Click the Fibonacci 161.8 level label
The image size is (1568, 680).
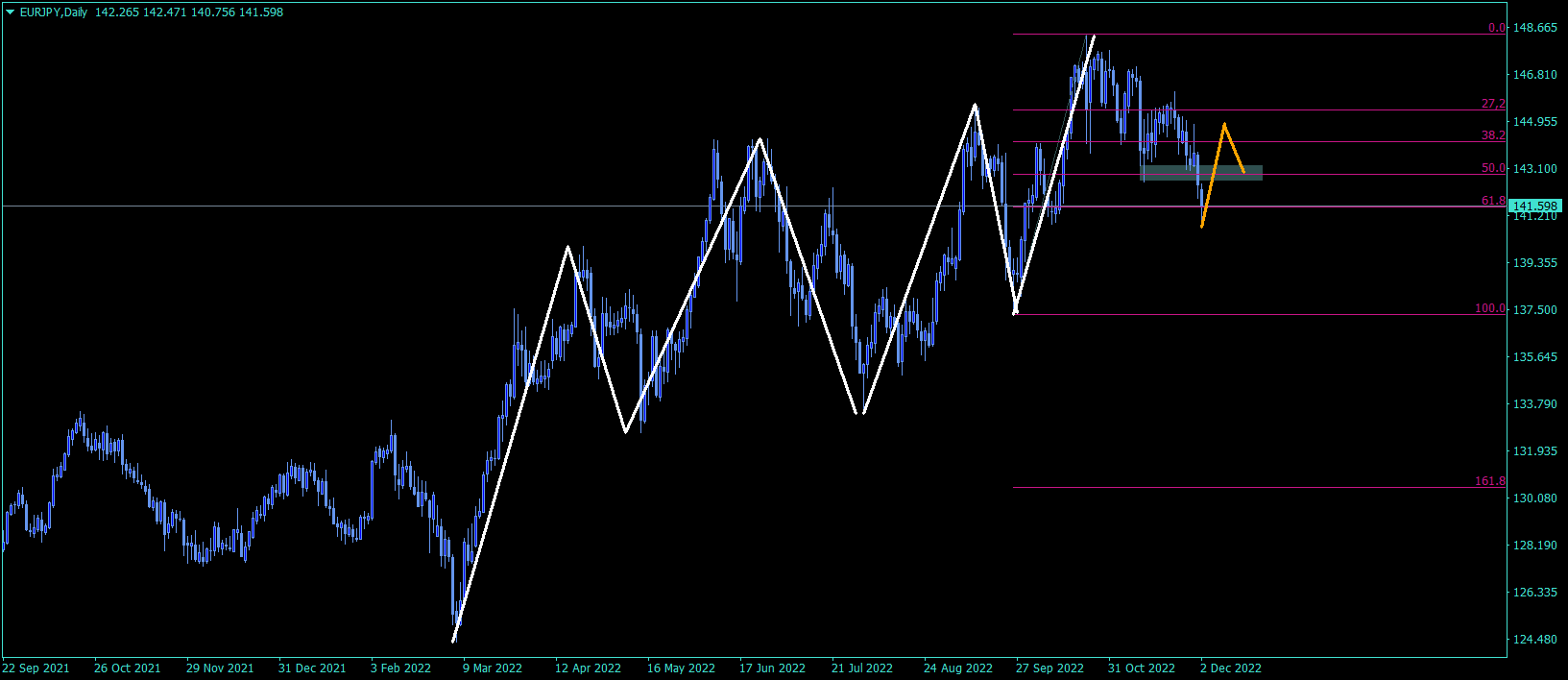[1490, 481]
